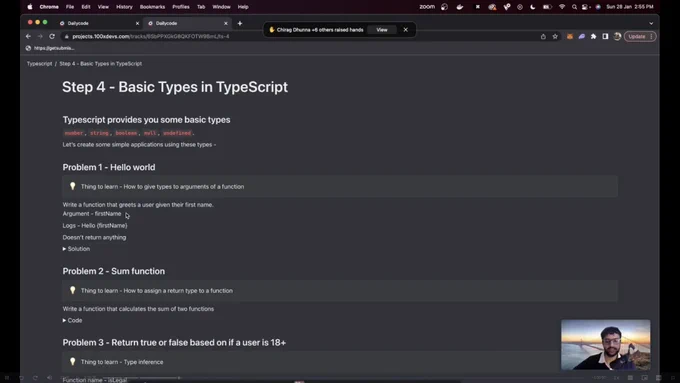Click the presenter webcam thumbnail
The image size is (680, 383).
pyautogui.click(x=605, y=345)
